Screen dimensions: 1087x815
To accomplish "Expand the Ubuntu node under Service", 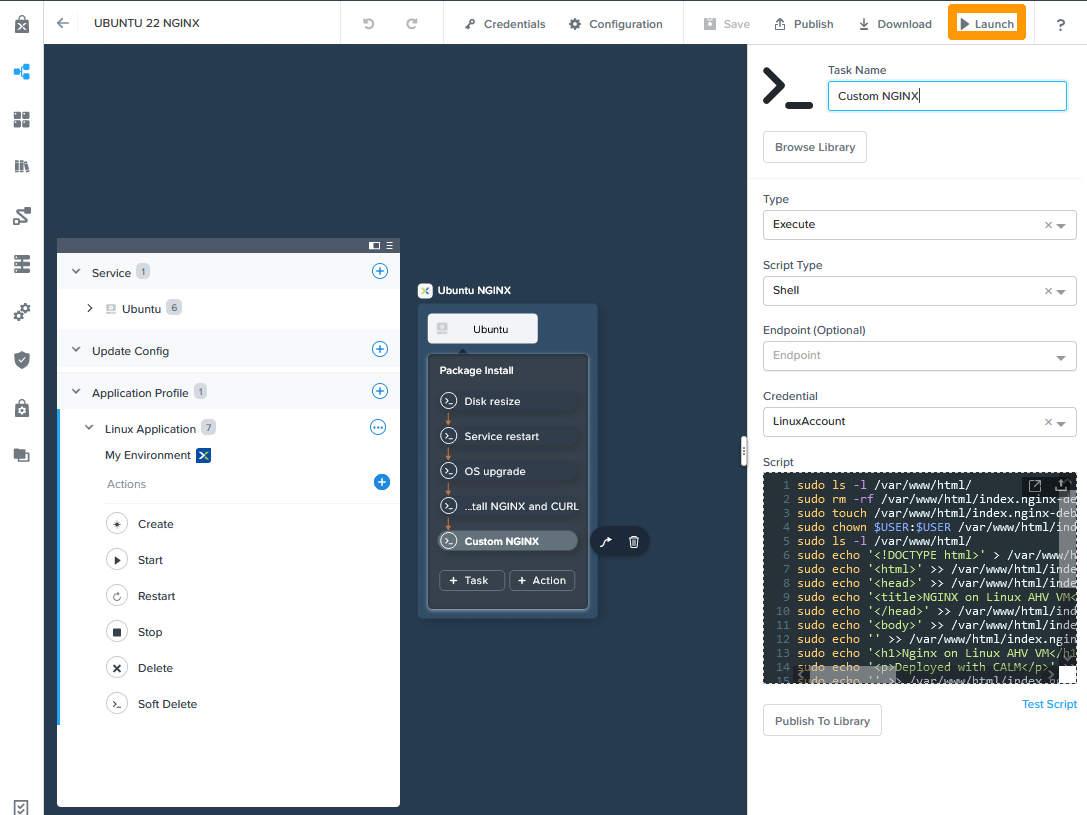I will (x=89, y=309).
